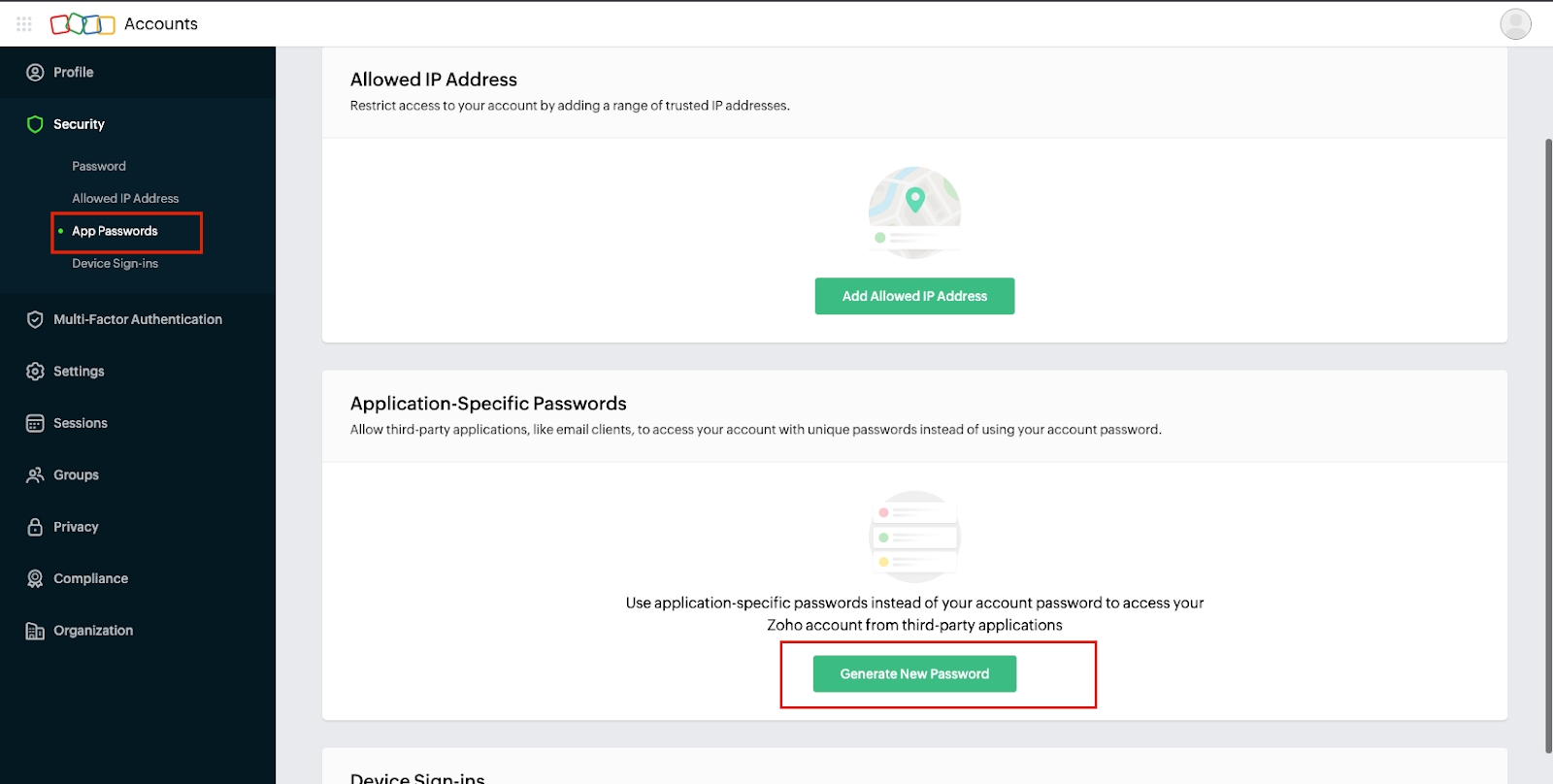The width and height of the screenshot is (1553, 784).
Task: Open the apps grid launcher icon
Action: click(x=24, y=23)
